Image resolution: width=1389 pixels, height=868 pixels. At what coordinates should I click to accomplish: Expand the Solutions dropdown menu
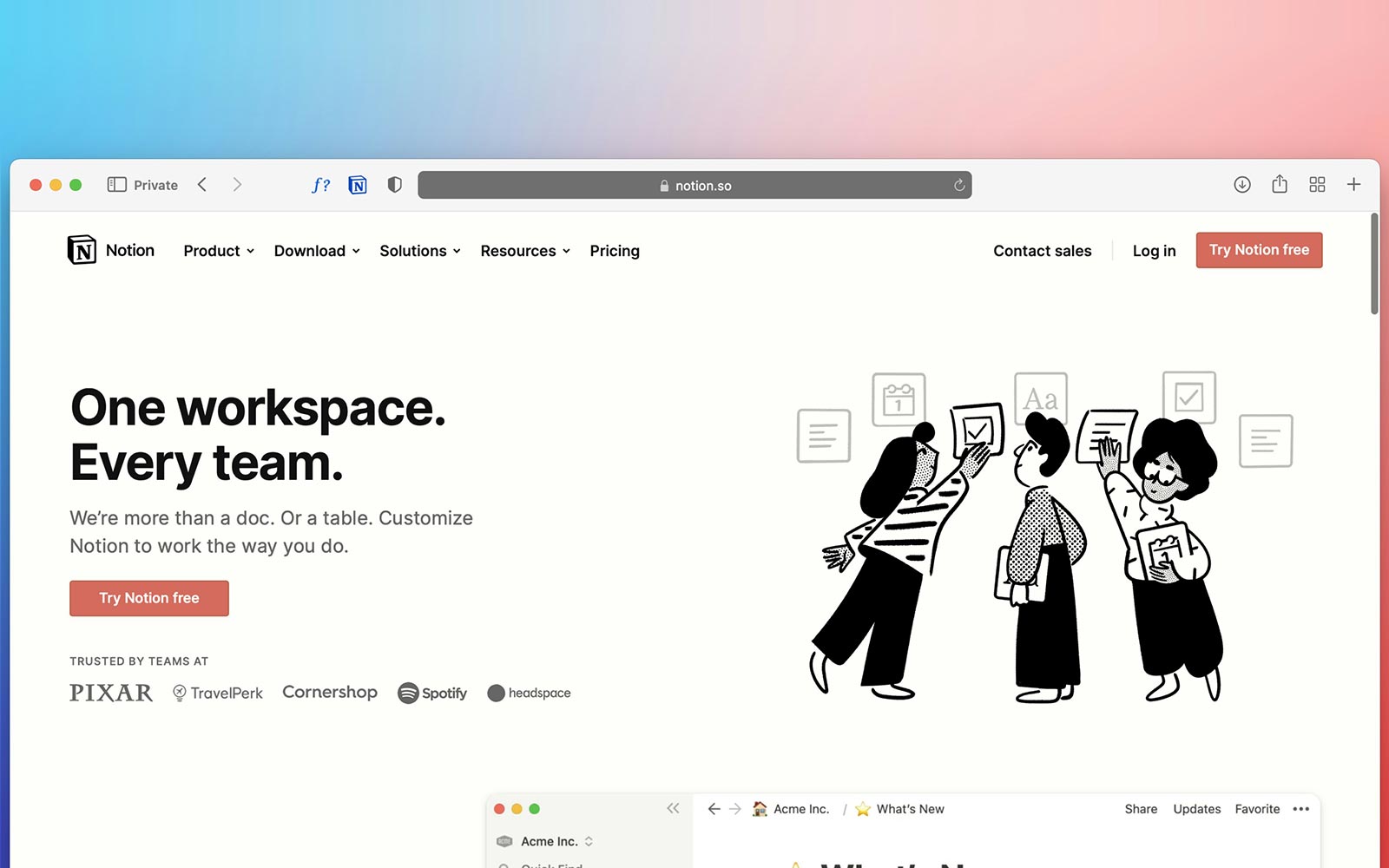tap(420, 251)
